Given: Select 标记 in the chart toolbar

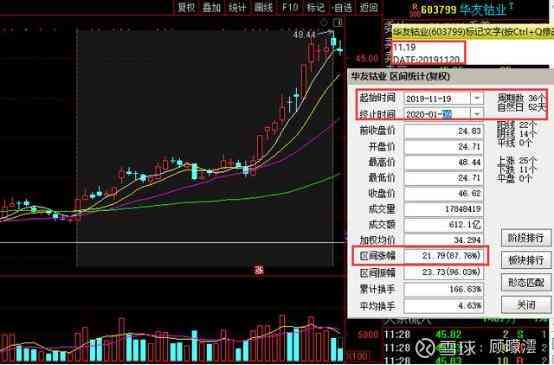Looking at the screenshot, I should 316,7.
